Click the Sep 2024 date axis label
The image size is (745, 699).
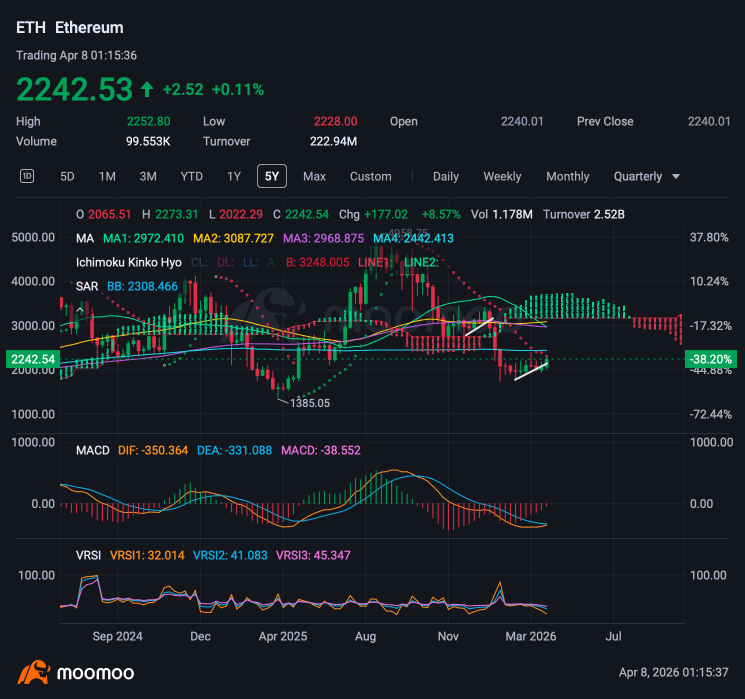(117, 636)
